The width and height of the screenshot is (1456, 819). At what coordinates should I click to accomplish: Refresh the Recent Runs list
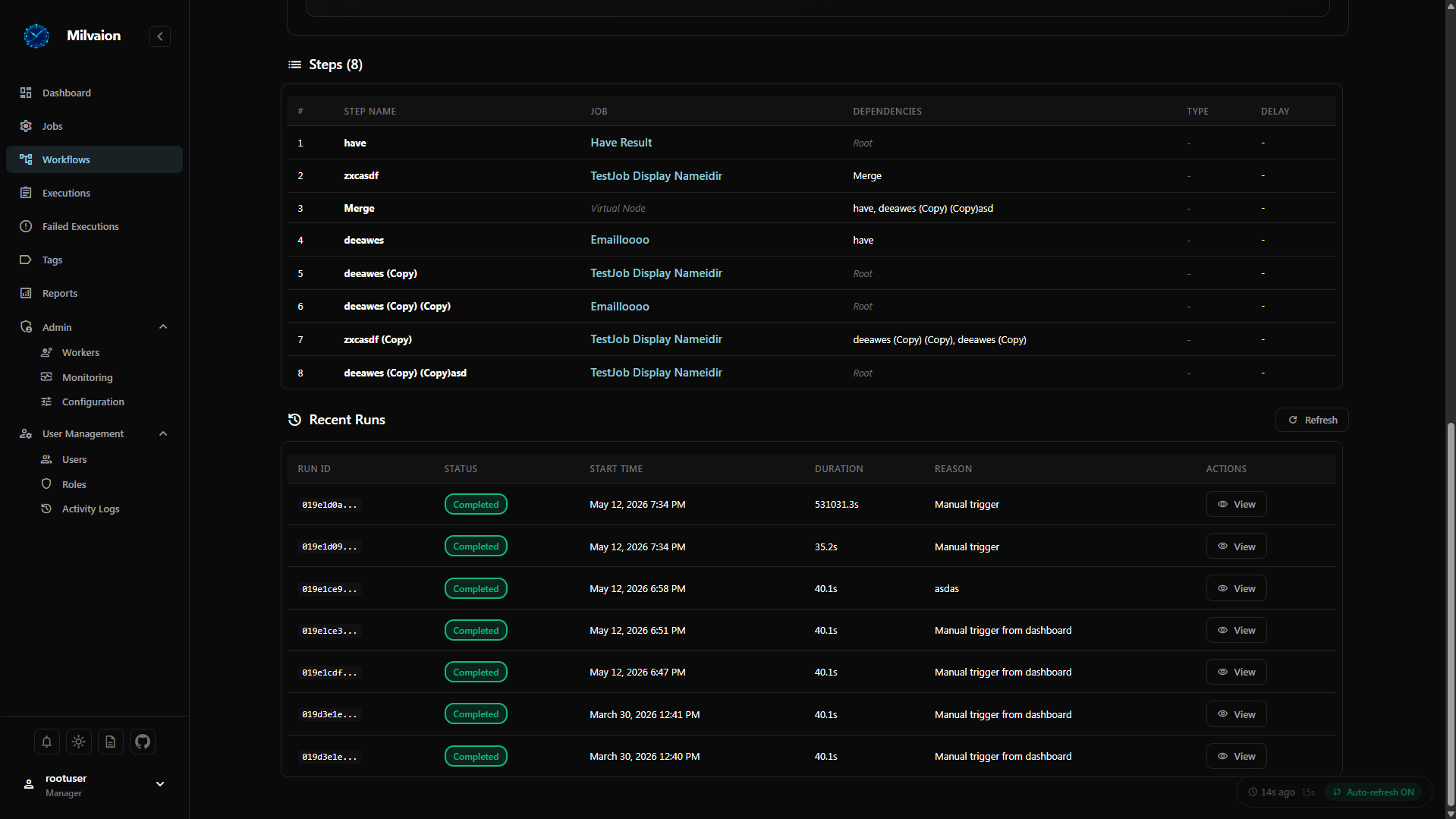1312,420
